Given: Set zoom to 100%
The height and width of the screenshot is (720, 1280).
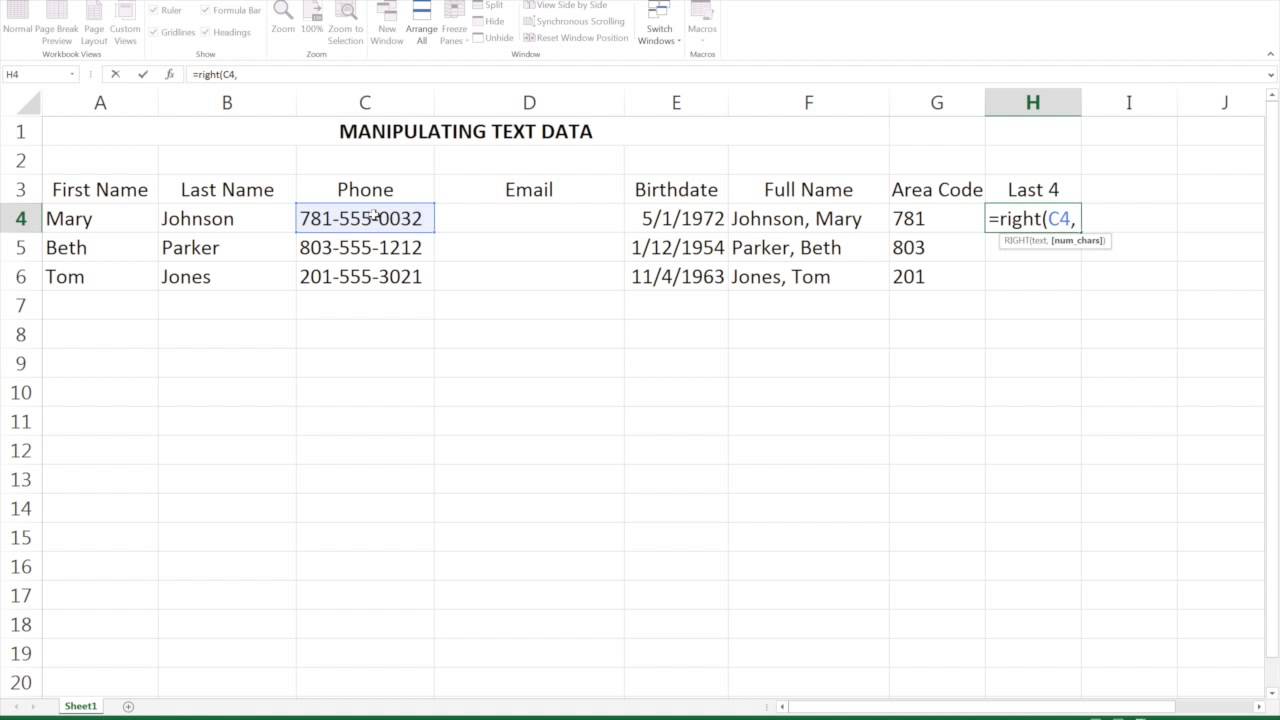Looking at the screenshot, I should (312, 20).
